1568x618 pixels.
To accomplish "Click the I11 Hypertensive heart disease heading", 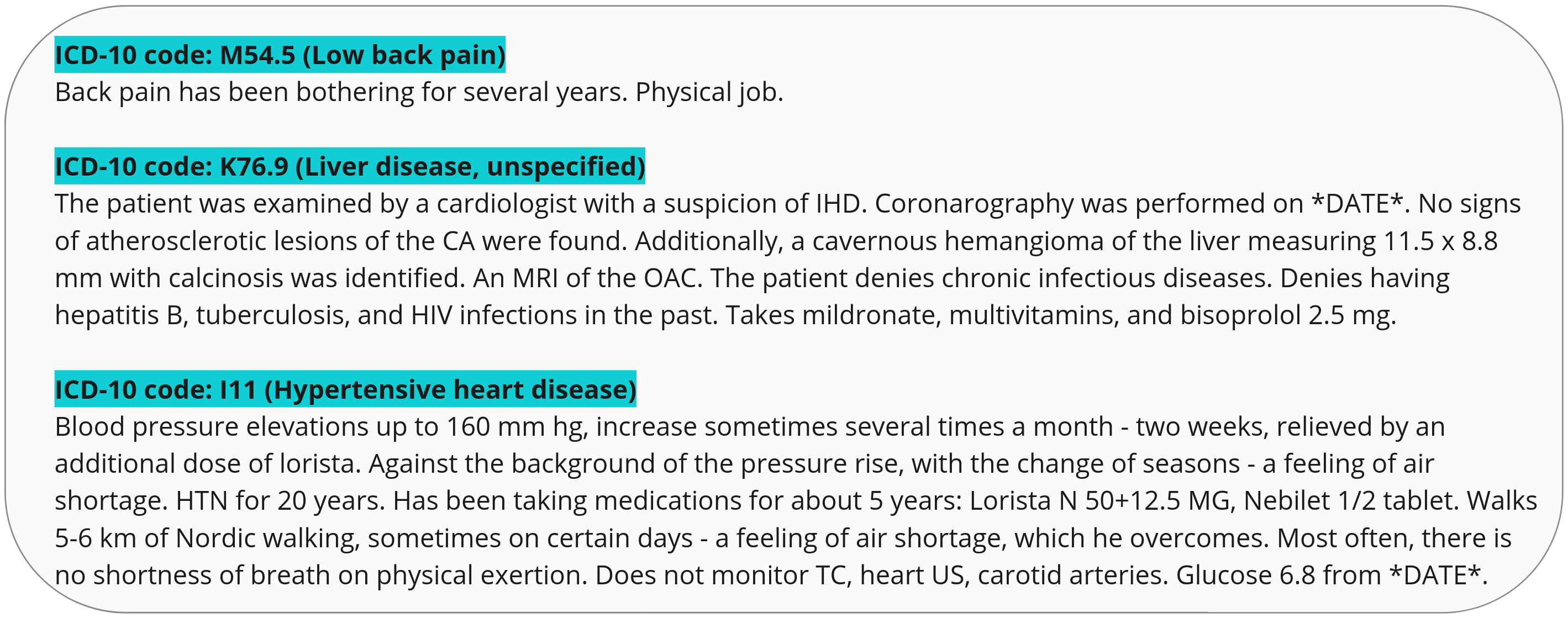I will pos(345,389).
